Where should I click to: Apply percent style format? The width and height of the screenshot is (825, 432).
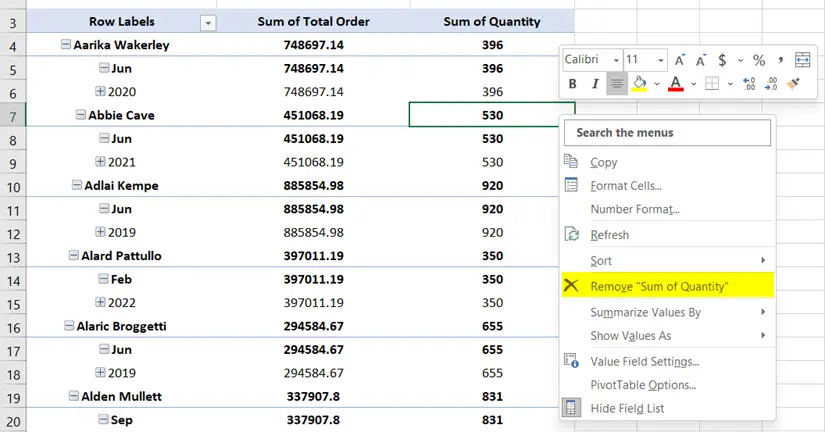click(x=759, y=60)
